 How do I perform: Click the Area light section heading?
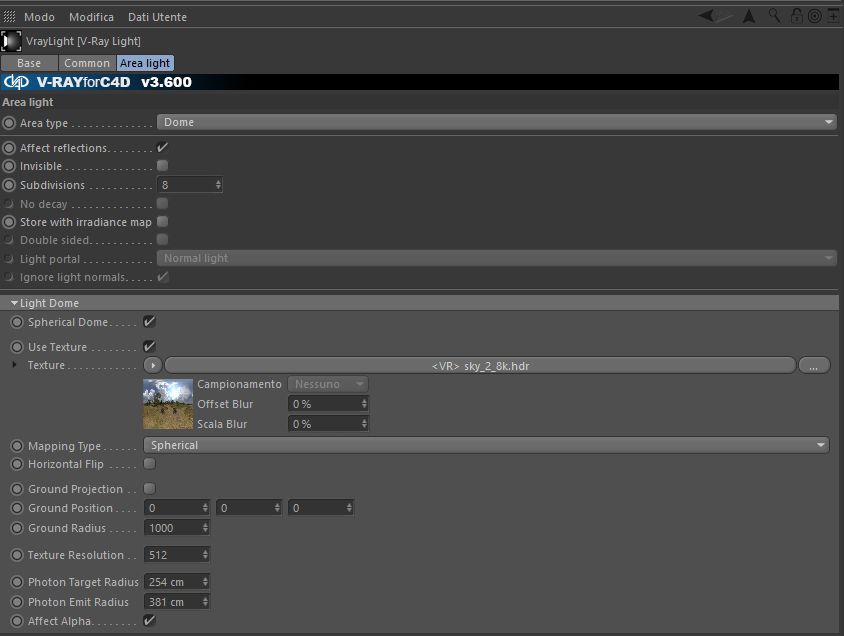28,102
